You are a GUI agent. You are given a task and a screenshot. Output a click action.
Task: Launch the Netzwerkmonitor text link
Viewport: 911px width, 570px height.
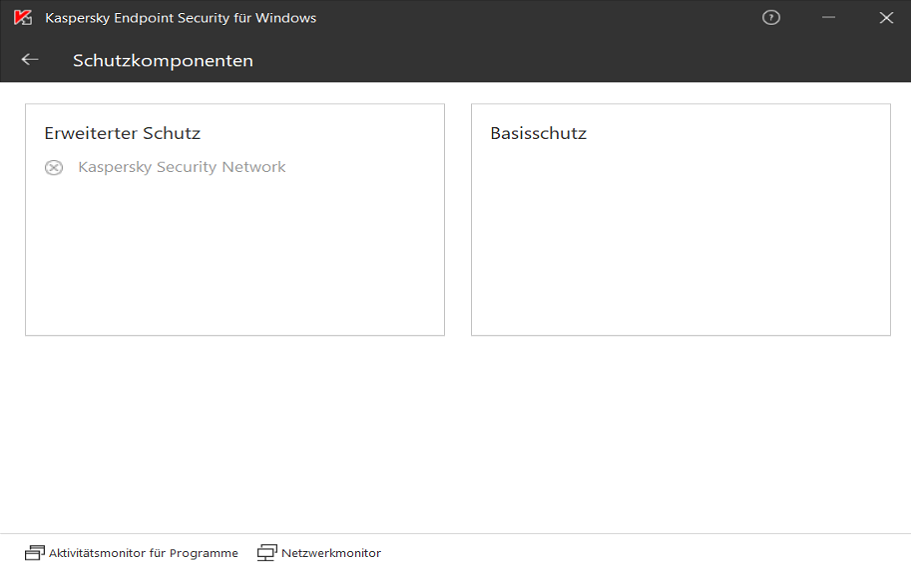(x=331, y=553)
